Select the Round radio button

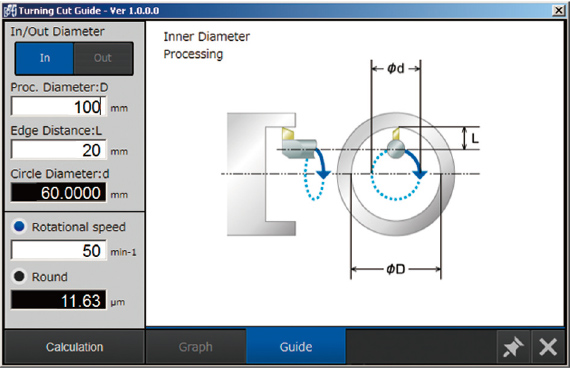tap(19, 276)
